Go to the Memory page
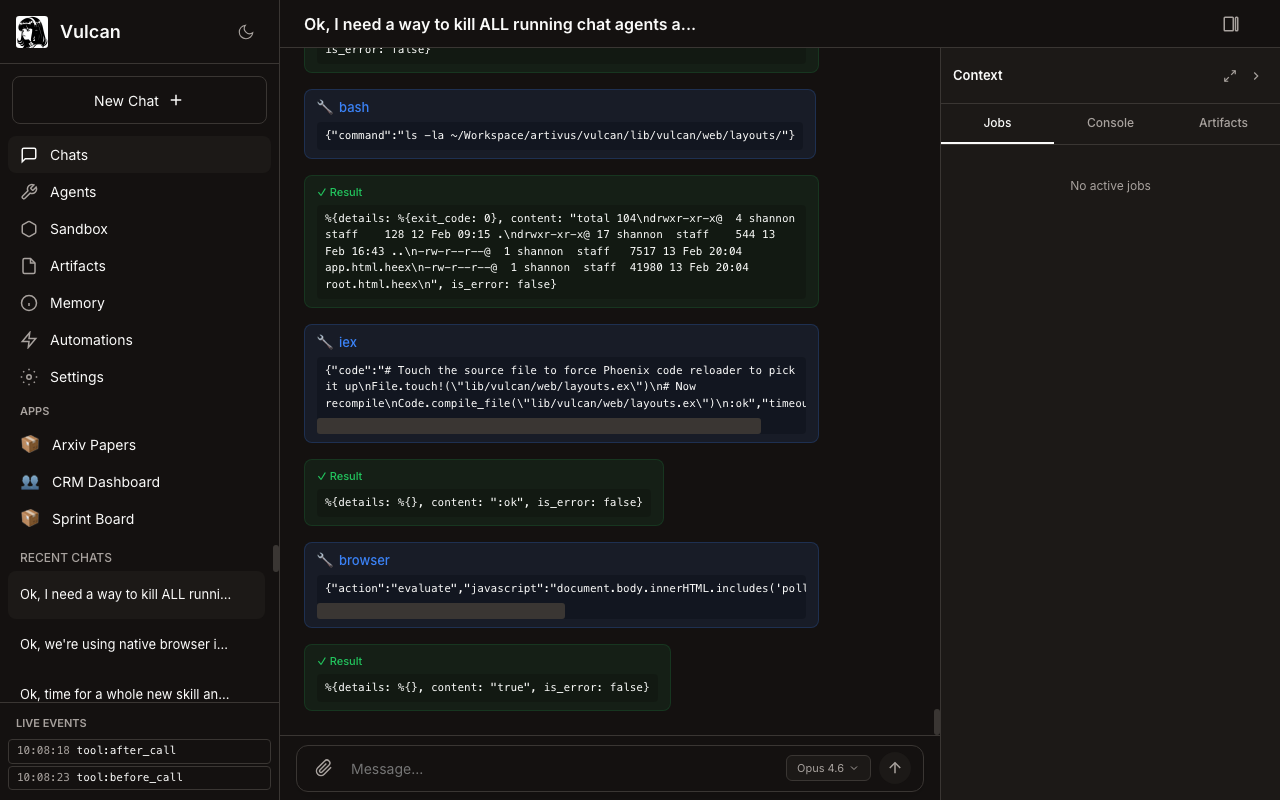 coord(77,303)
